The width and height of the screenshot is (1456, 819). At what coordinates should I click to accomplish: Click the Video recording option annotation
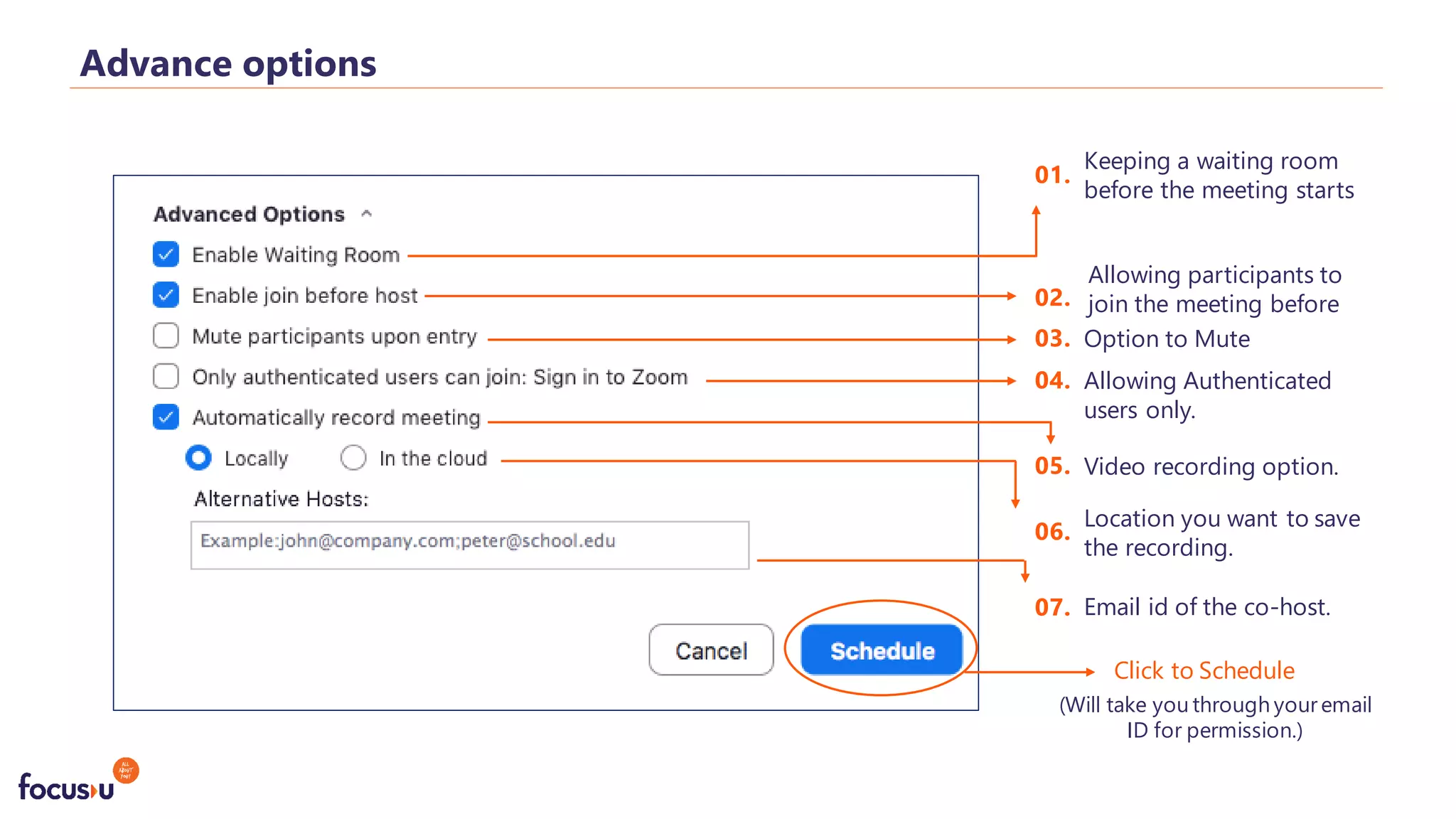tap(1211, 466)
